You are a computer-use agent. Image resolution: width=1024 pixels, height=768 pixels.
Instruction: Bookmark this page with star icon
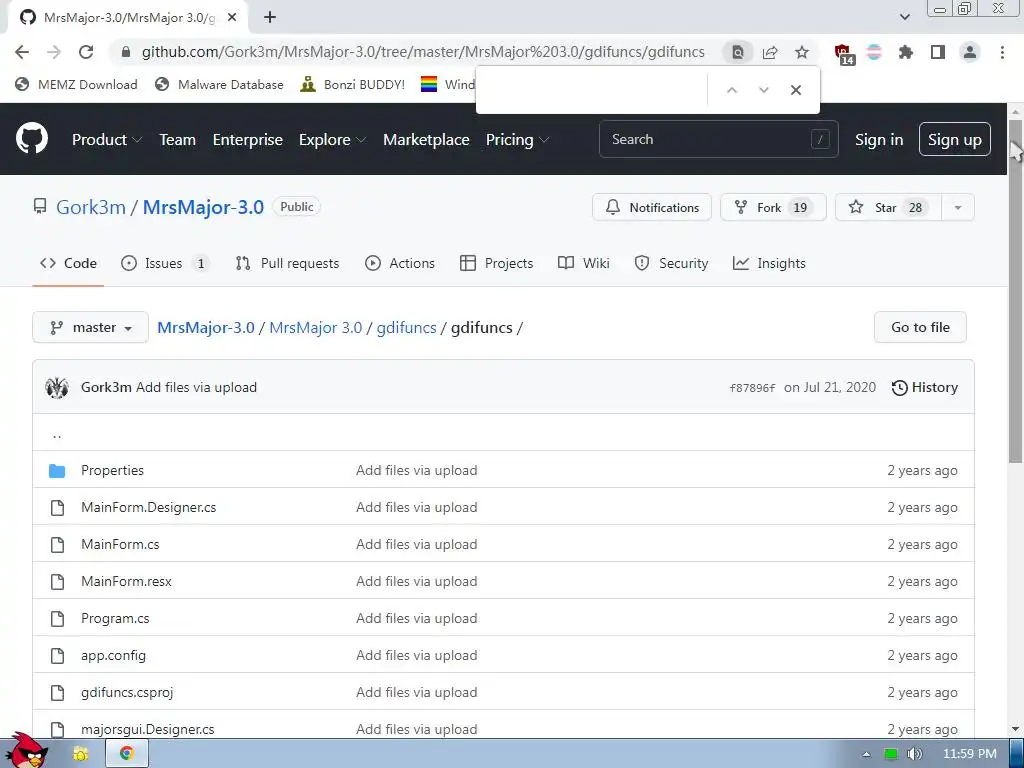pyautogui.click(x=802, y=52)
